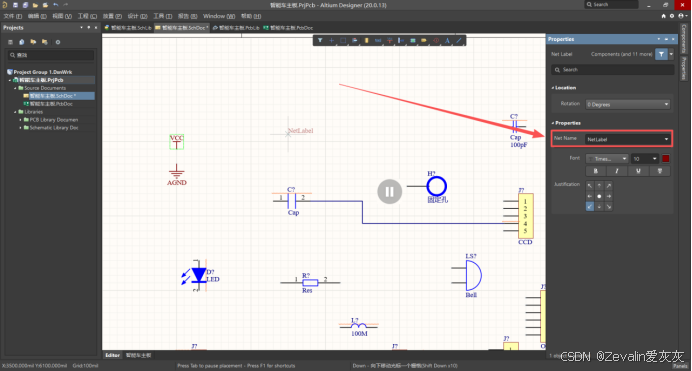Expand the PCB Library Documents folder

[20, 120]
